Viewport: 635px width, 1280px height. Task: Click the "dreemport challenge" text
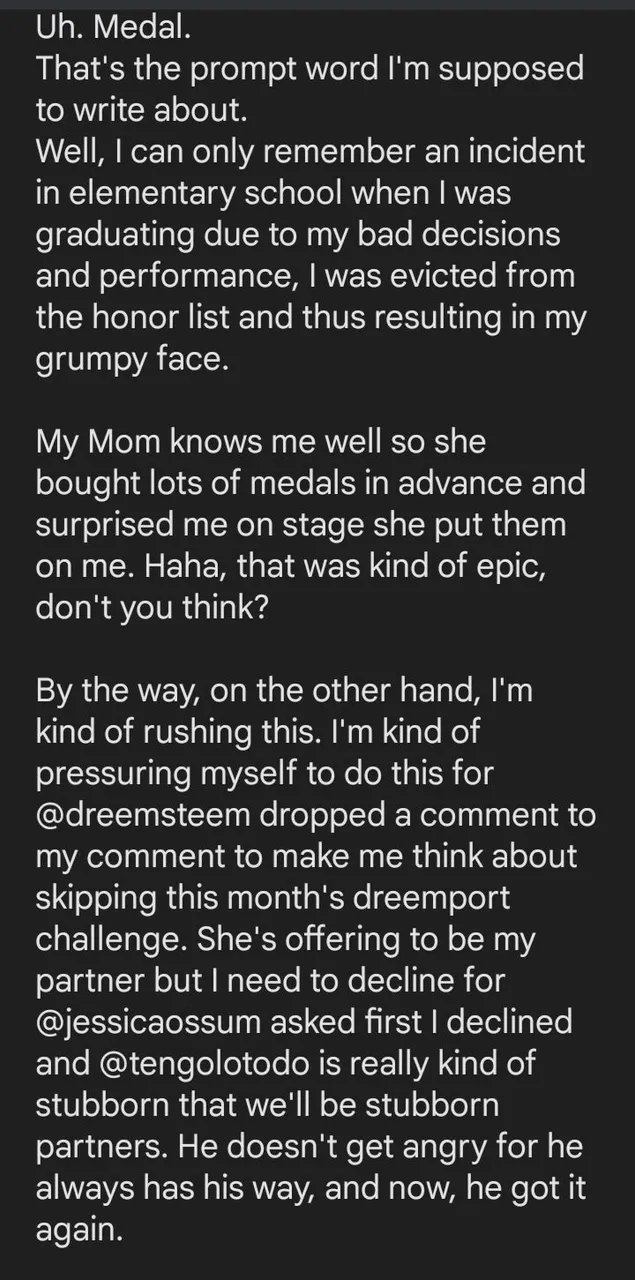(x=272, y=919)
